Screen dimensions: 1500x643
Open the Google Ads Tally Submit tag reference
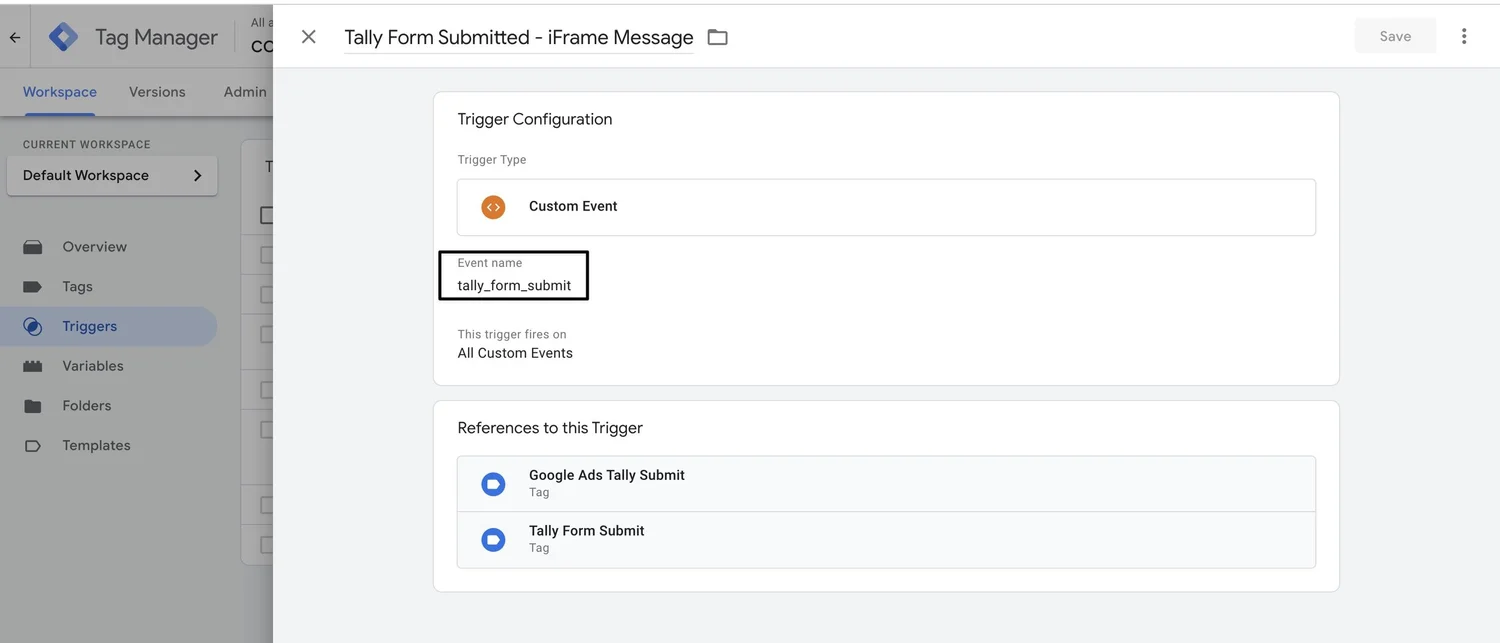click(886, 482)
